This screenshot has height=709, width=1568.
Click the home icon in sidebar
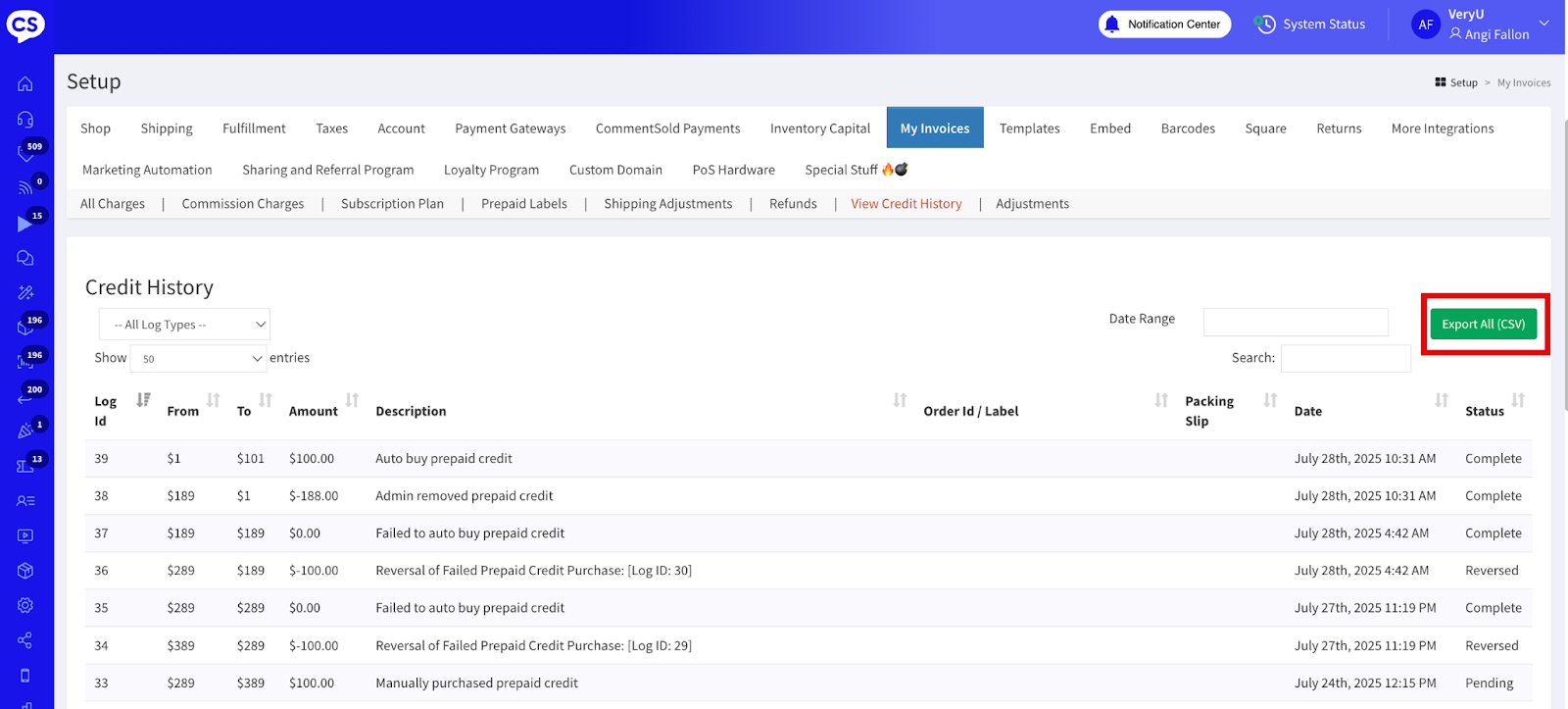coord(25,84)
